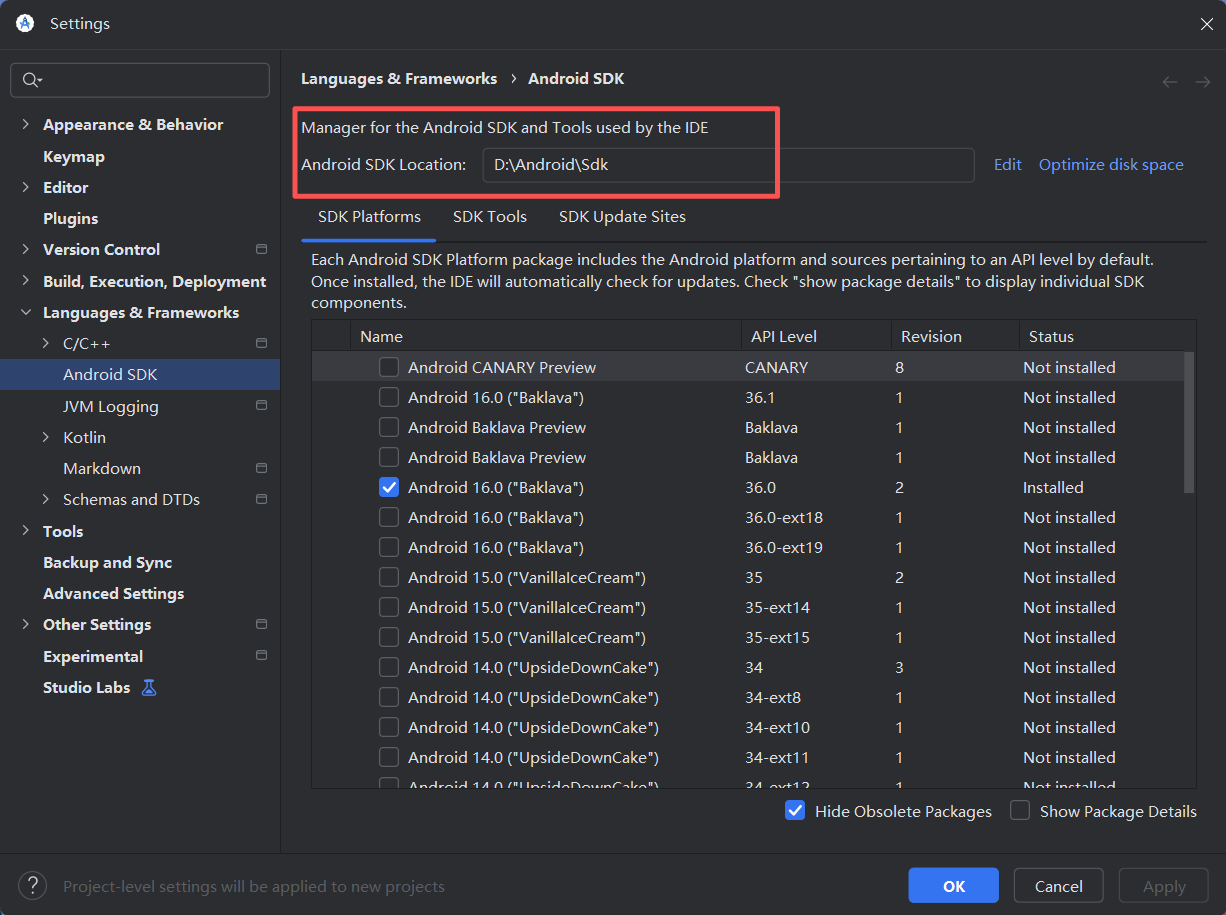Click Languages & Frameworks breadcrumb
1226x915 pixels.
click(399, 78)
